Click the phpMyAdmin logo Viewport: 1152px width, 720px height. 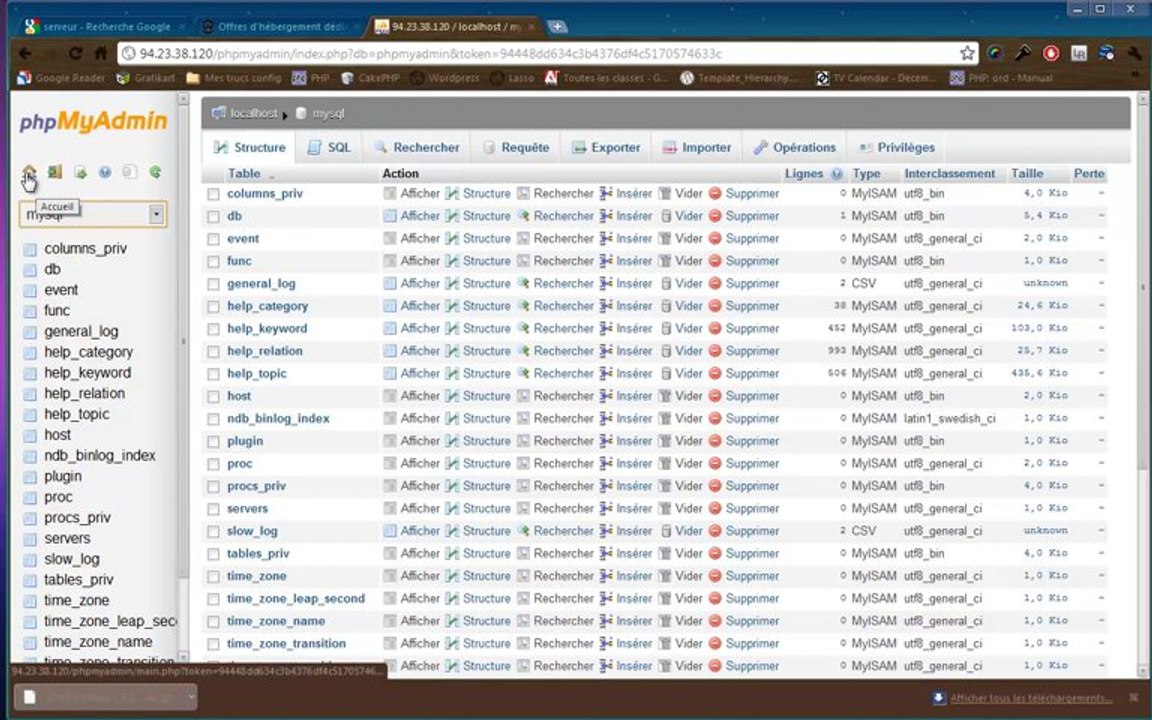tap(93, 121)
